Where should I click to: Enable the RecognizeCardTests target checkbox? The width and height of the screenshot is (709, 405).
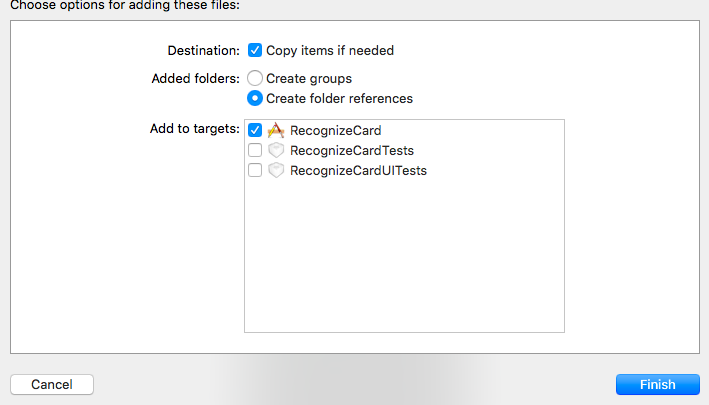point(255,150)
